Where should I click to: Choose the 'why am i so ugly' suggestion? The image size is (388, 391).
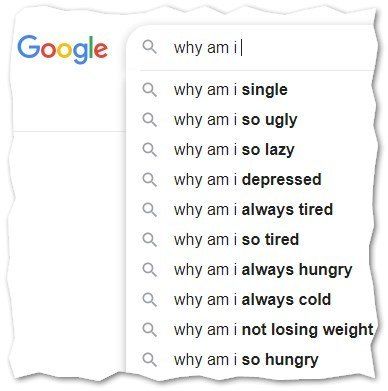[252, 120]
